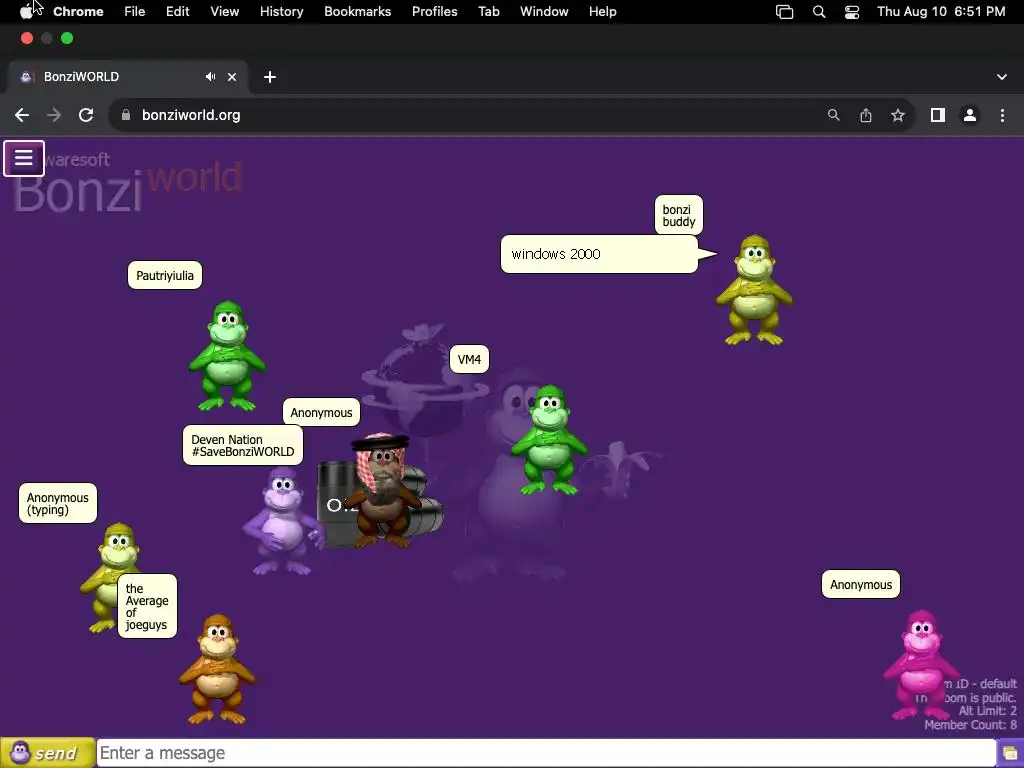Click the windows 2000 speech bubble
The height and width of the screenshot is (768, 1024).
pyautogui.click(x=600, y=254)
